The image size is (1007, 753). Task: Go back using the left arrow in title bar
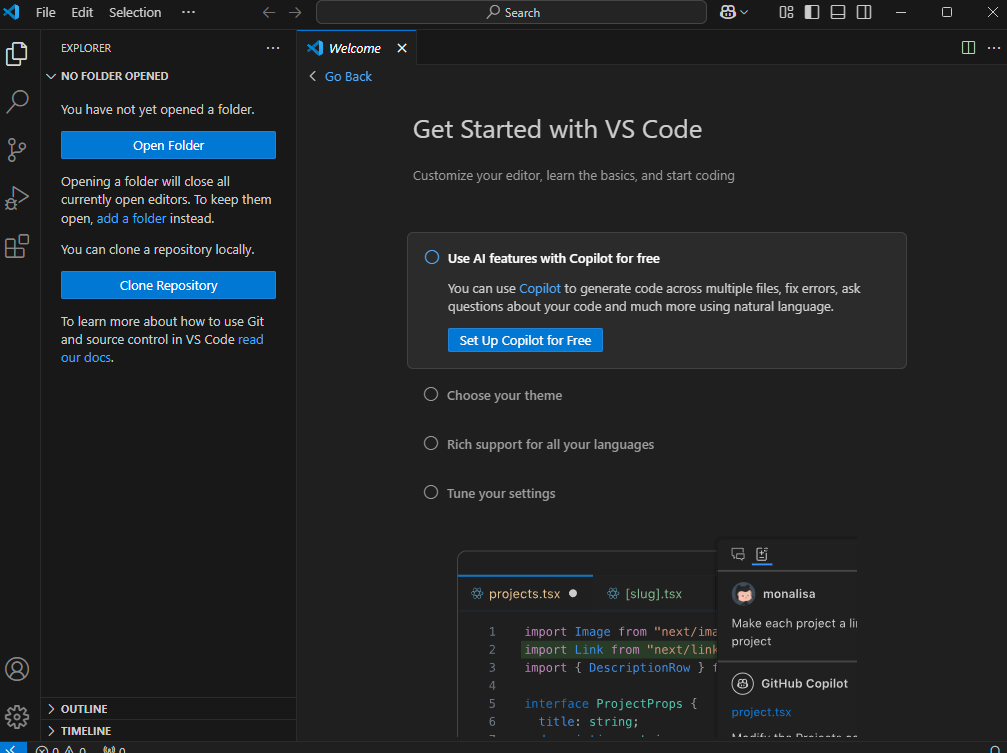[x=269, y=12]
